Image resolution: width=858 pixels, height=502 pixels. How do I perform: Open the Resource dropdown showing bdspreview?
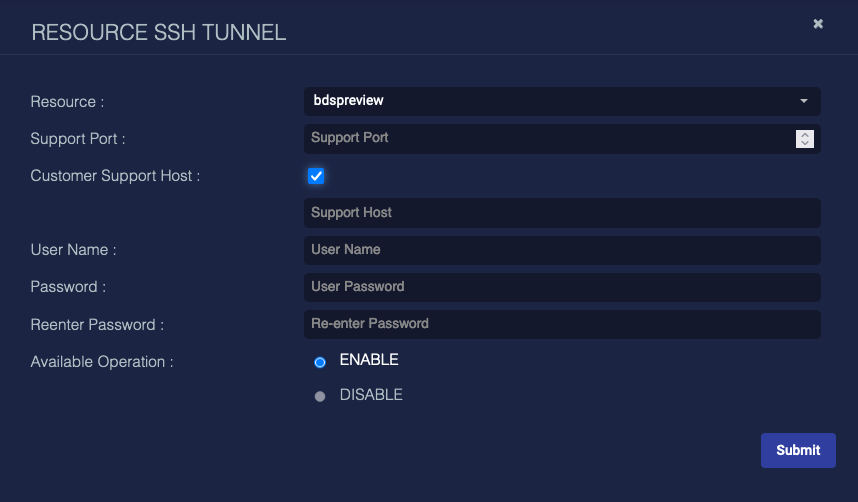click(561, 101)
